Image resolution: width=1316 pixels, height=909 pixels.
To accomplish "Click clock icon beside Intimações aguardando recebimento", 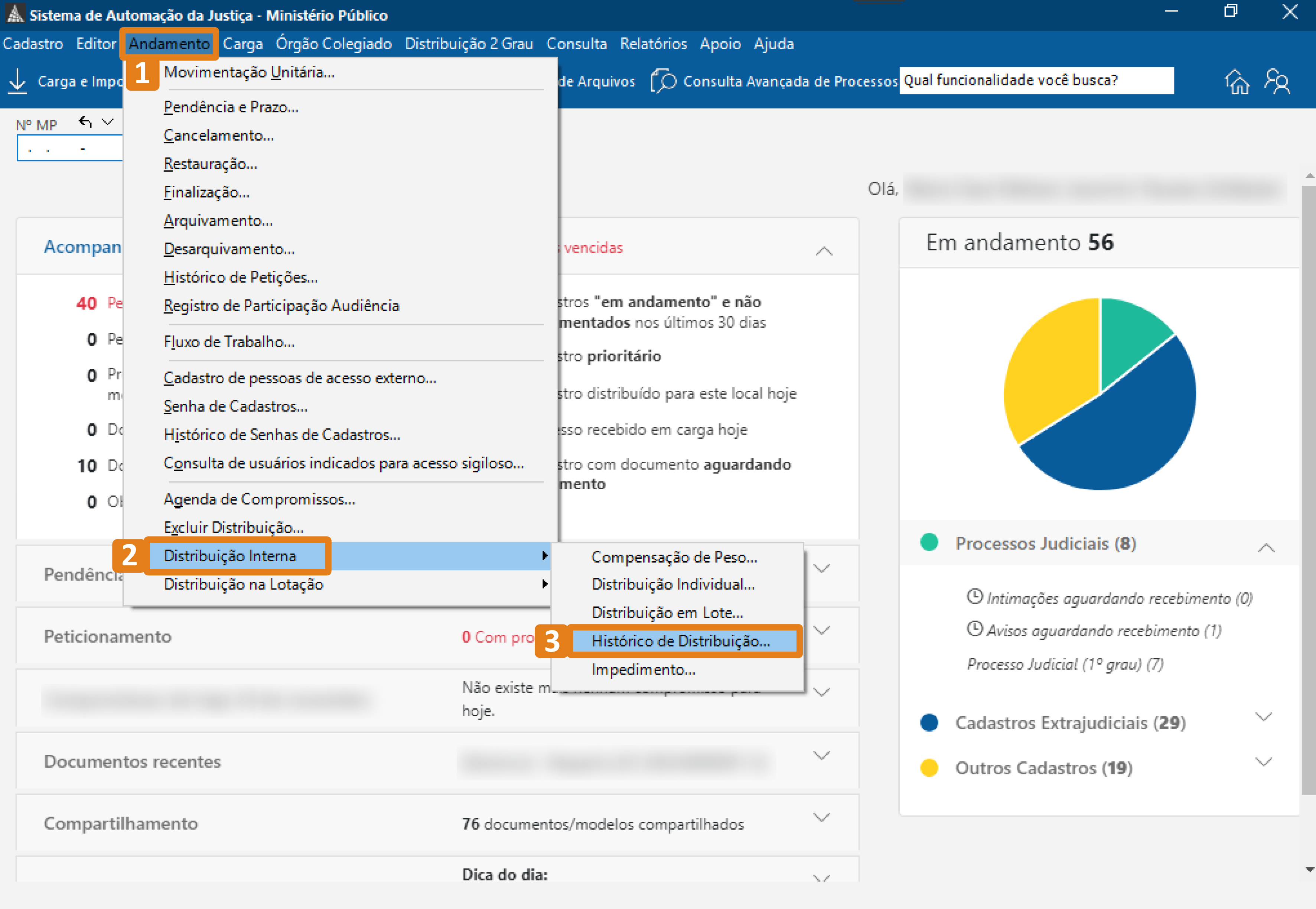I will pos(974,596).
